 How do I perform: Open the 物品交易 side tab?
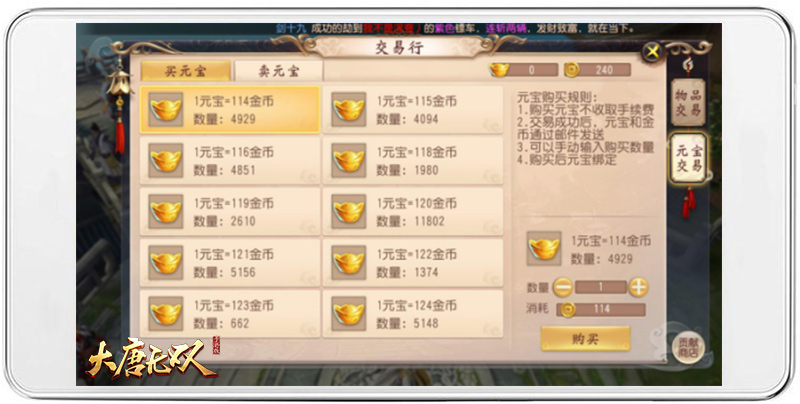point(688,103)
